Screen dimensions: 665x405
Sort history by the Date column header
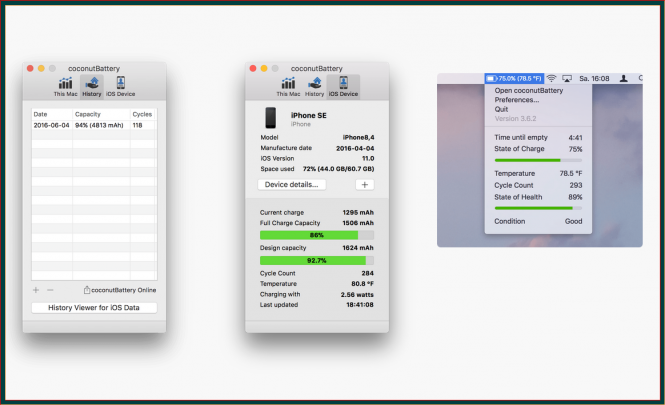(x=50, y=114)
